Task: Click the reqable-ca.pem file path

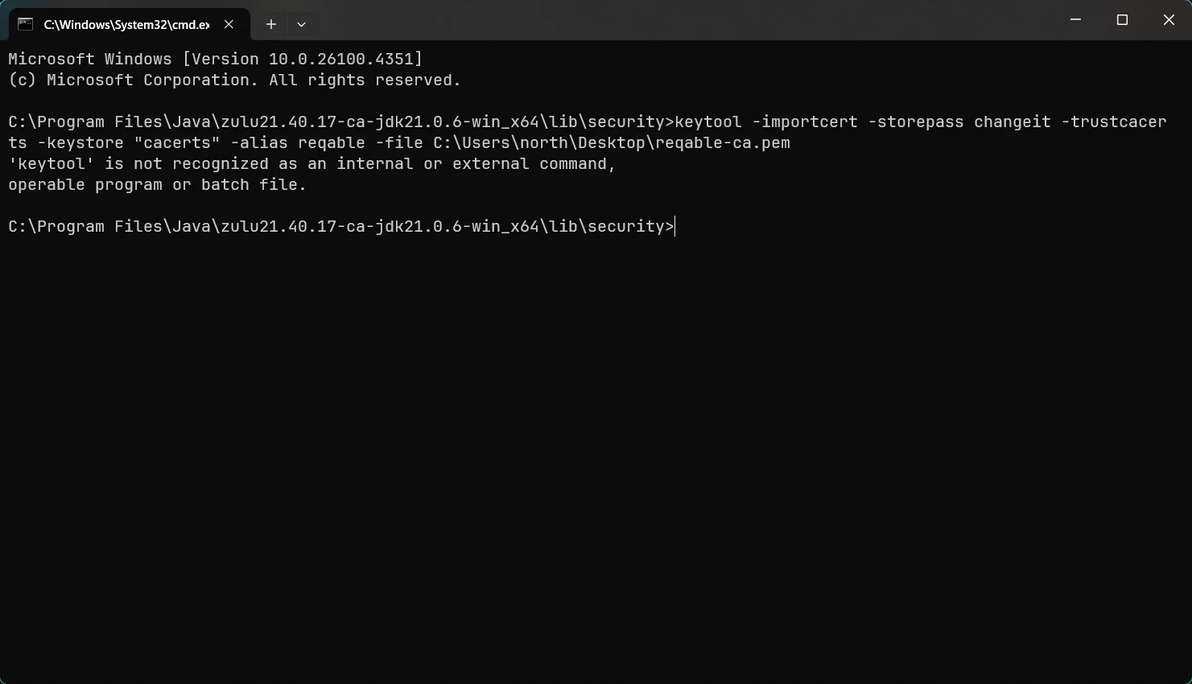Action: point(611,143)
